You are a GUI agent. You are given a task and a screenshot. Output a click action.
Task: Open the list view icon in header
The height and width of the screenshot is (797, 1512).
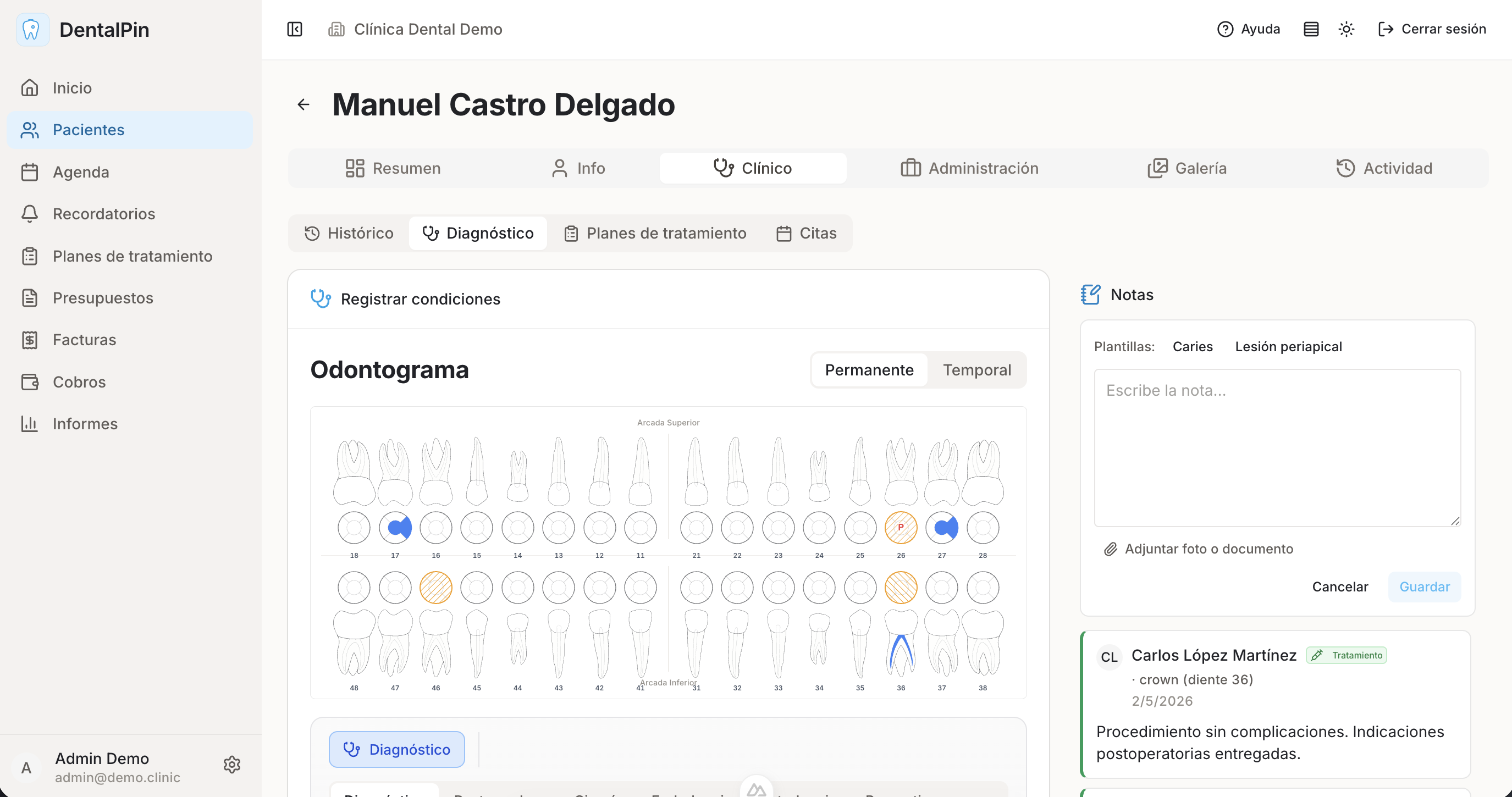(x=1311, y=29)
